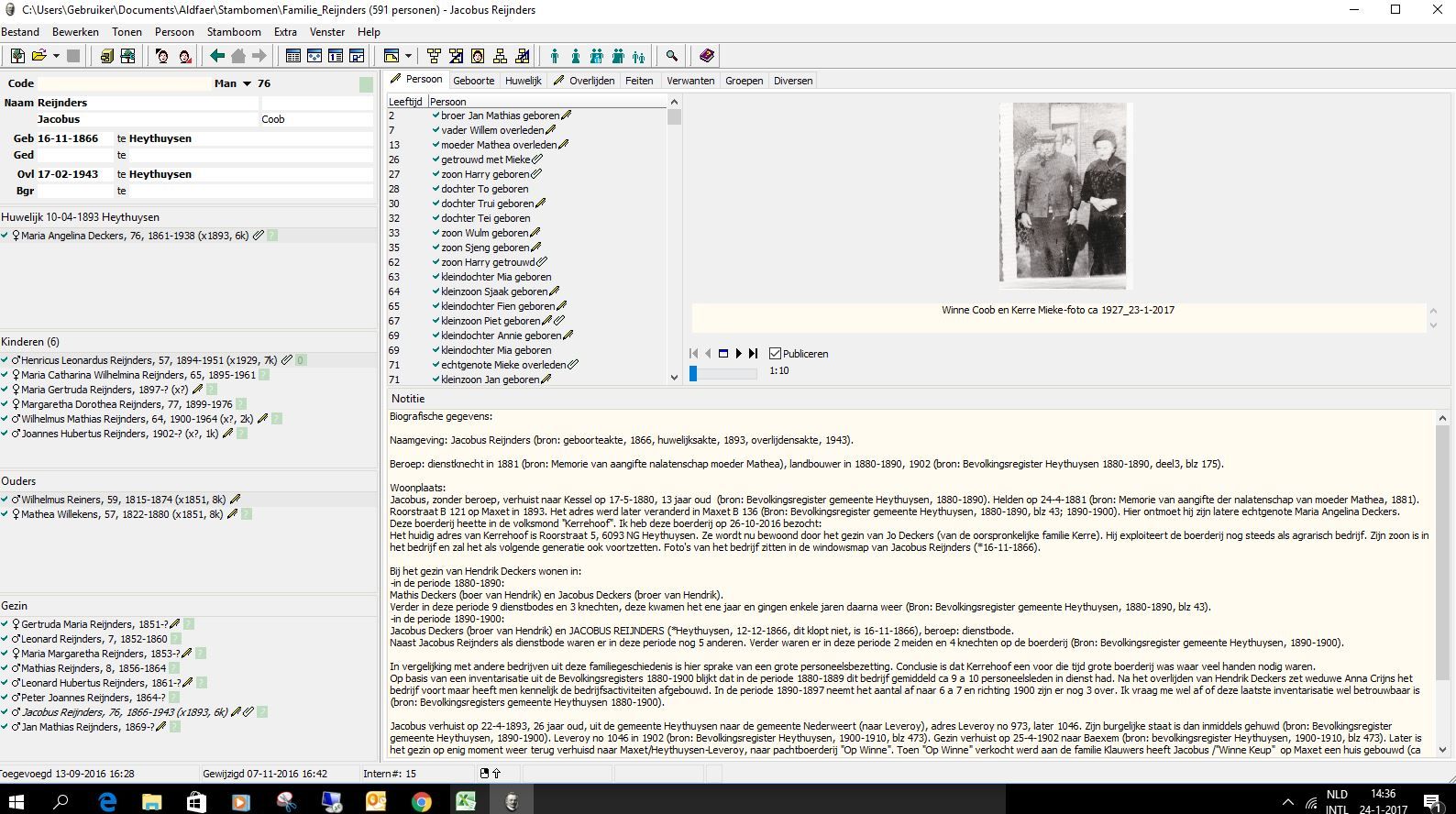Select sibling Jan Mathias Reijnders
Viewport: 1456px width, 814px height.
(88, 727)
